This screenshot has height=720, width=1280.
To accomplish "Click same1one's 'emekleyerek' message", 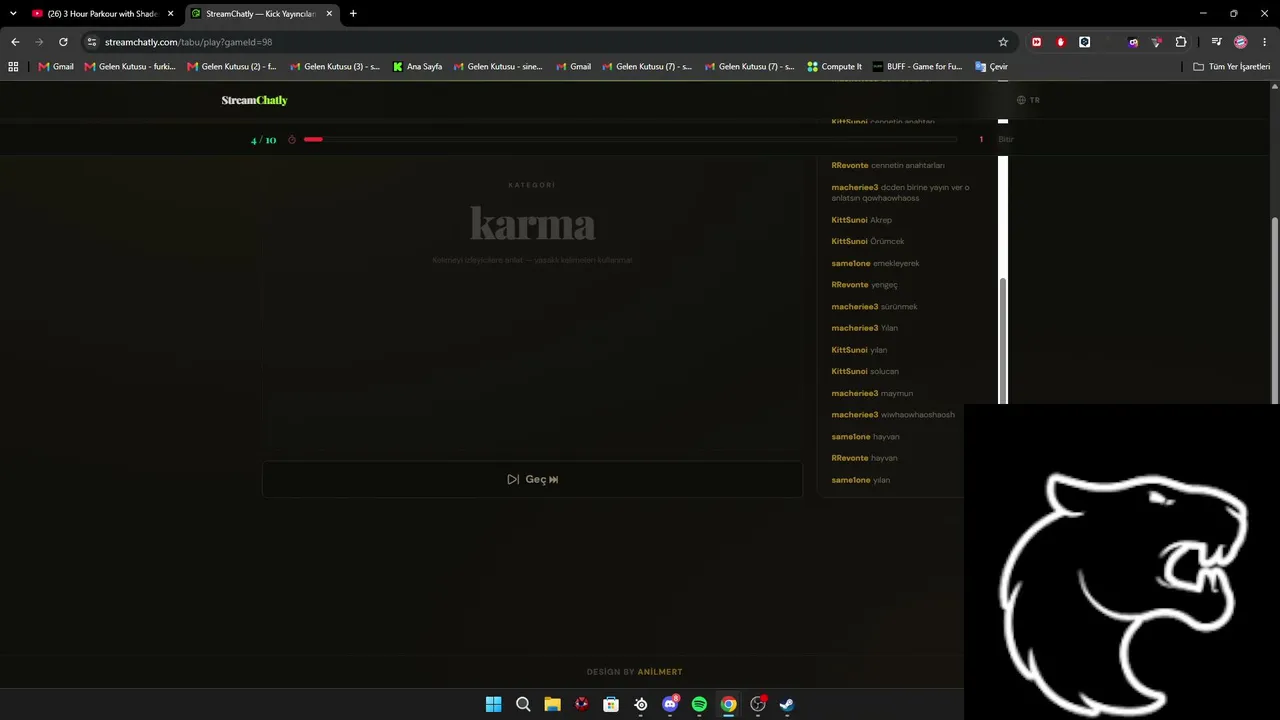I will tap(875, 263).
